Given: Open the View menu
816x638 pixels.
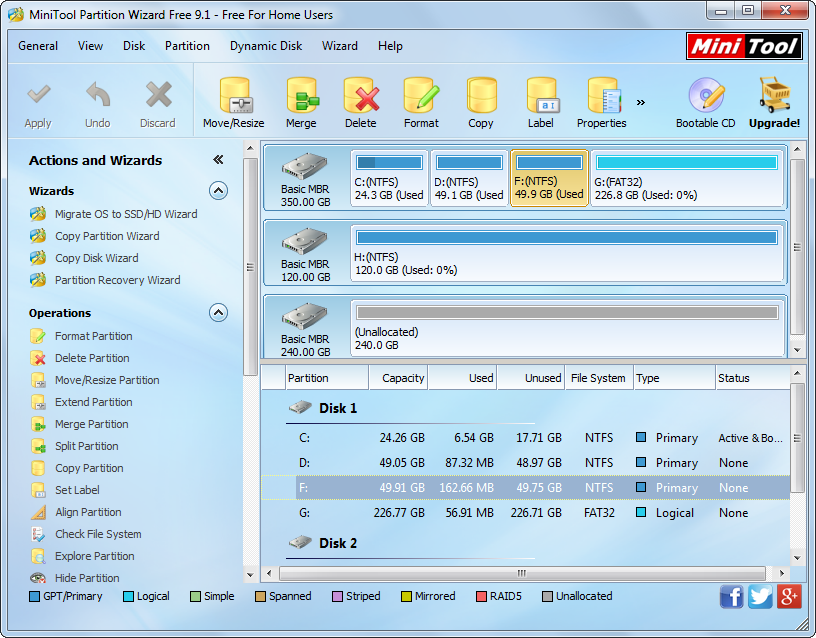Looking at the screenshot, I should point(91,46).
